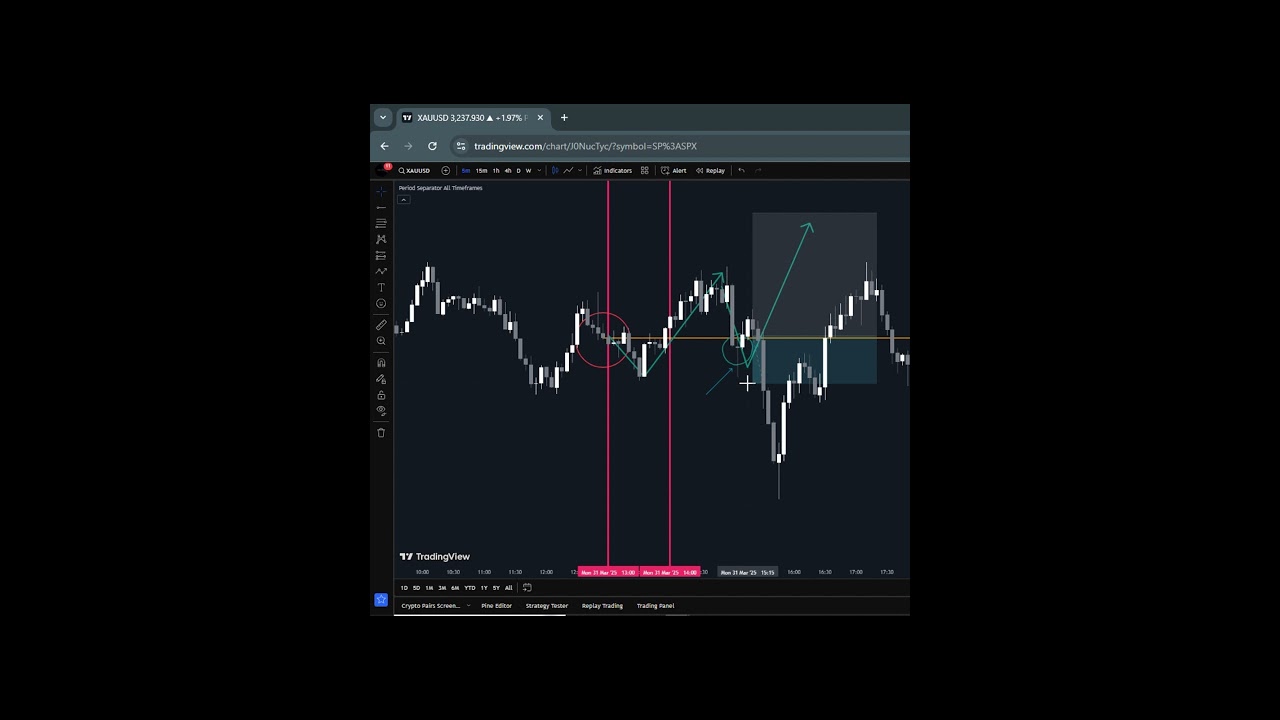Open the Trading Panel tab
This screenshot has height=720, width=1280.
[x=656, y=606]
